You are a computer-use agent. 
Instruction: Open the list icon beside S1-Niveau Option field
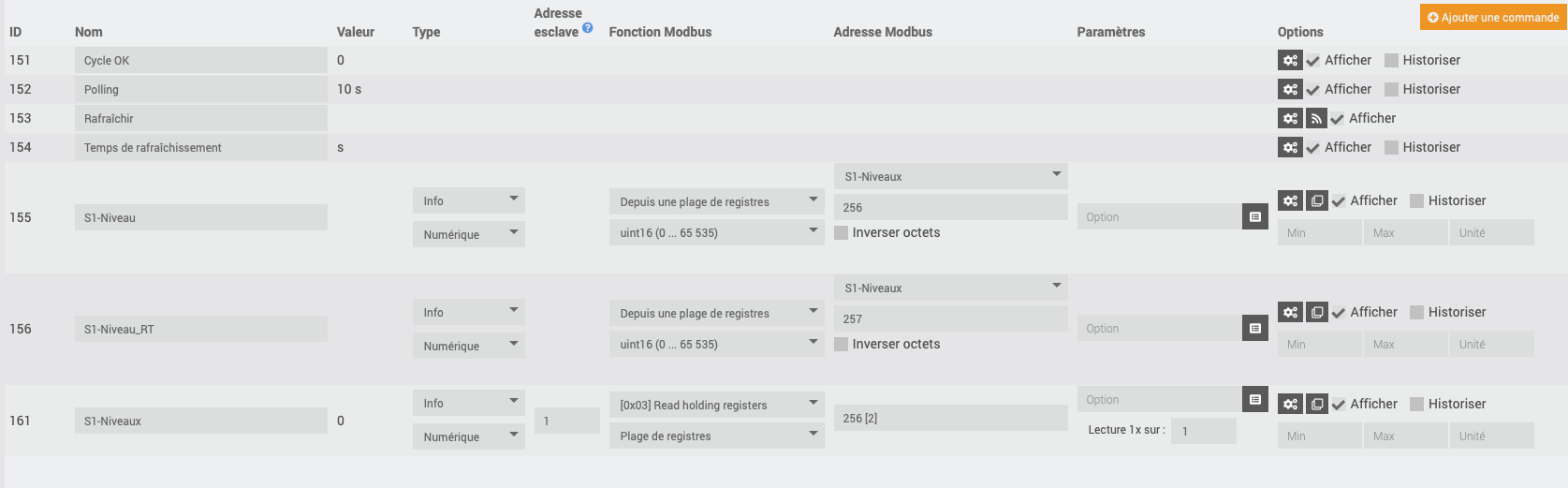click(1254, 216)
